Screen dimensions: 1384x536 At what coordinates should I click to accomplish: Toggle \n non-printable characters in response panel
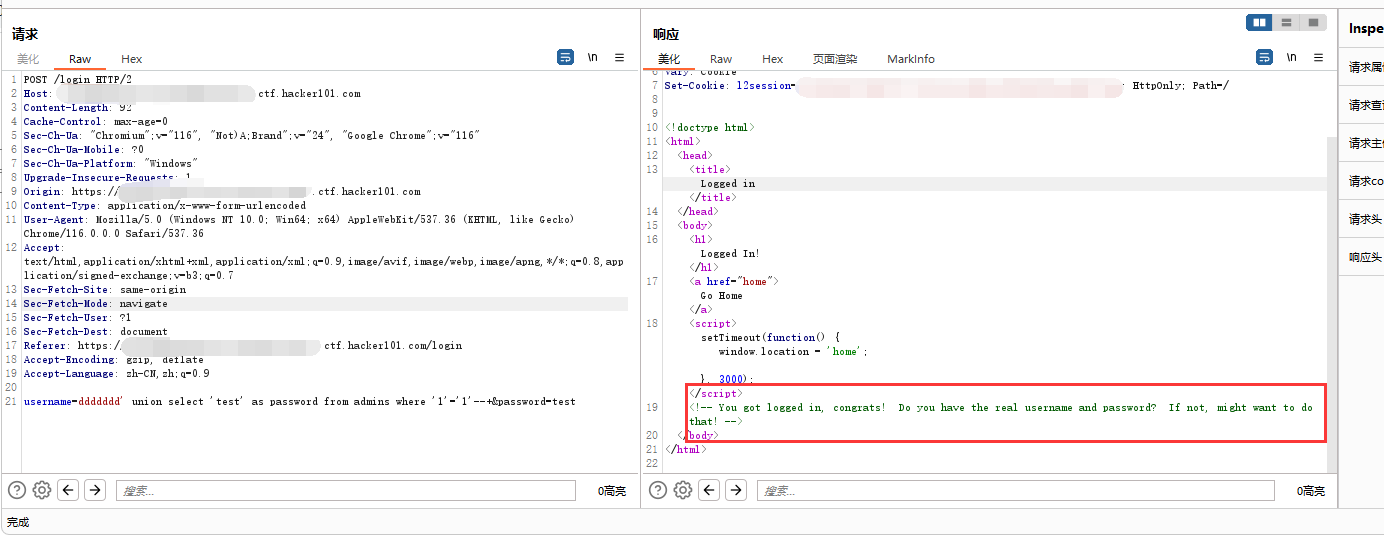point(1292,58)
